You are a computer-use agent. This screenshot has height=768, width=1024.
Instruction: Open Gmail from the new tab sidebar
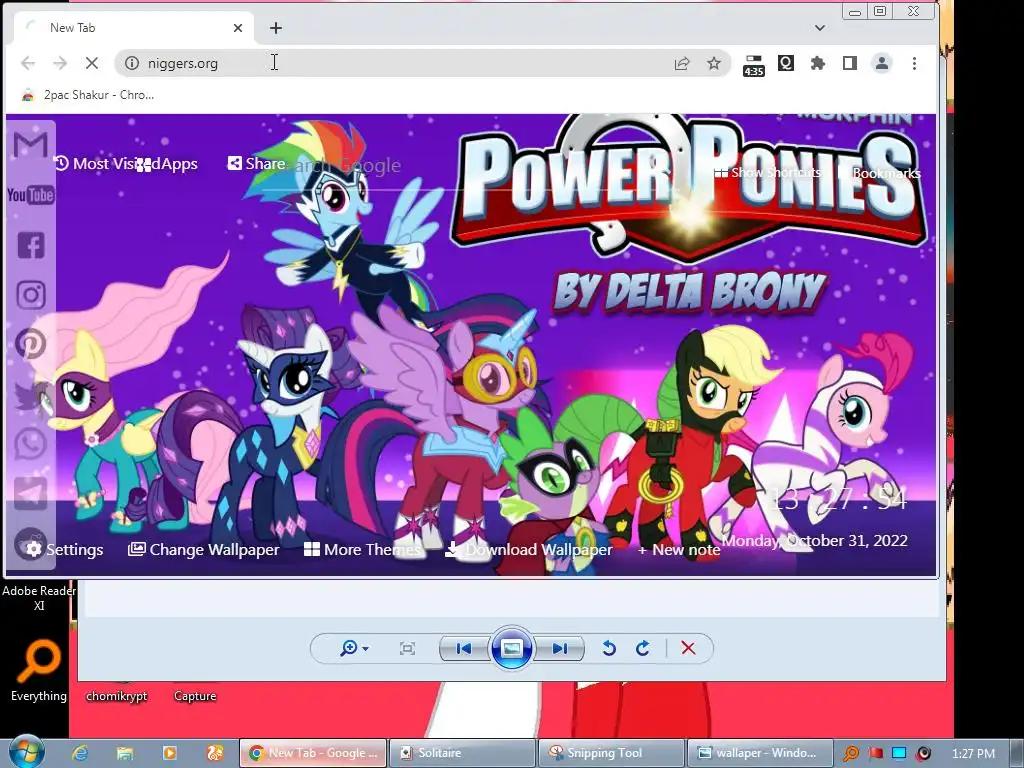[31, 144]
